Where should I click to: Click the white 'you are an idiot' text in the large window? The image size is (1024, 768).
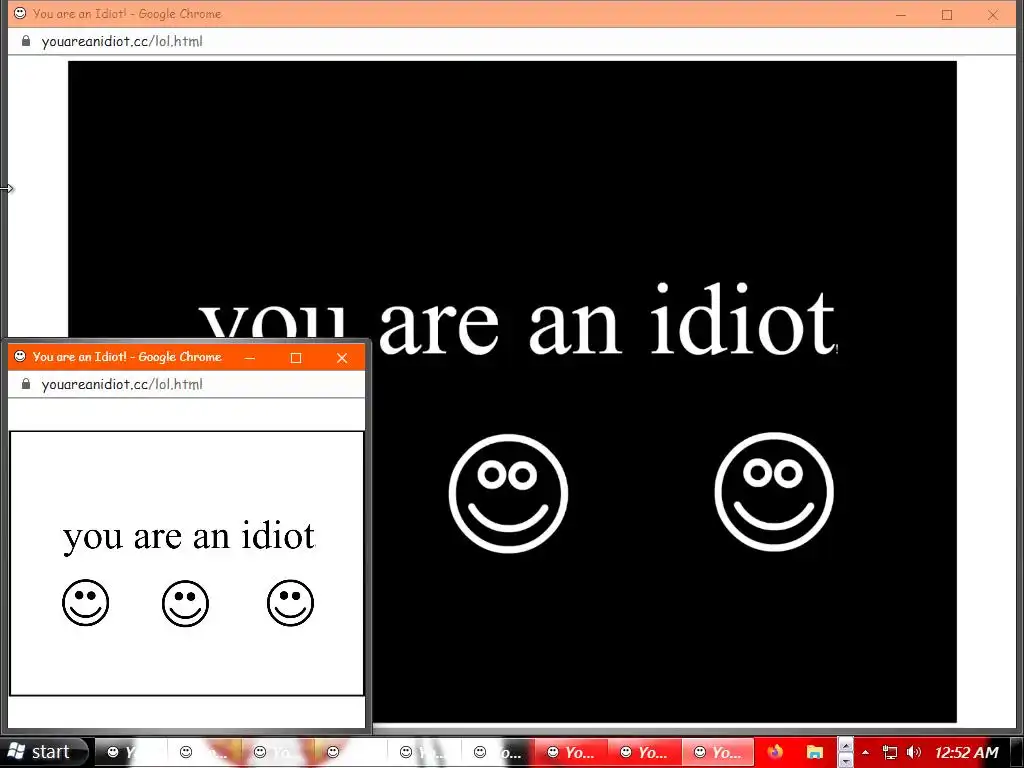pyautogui.click(x=517, y=319)
